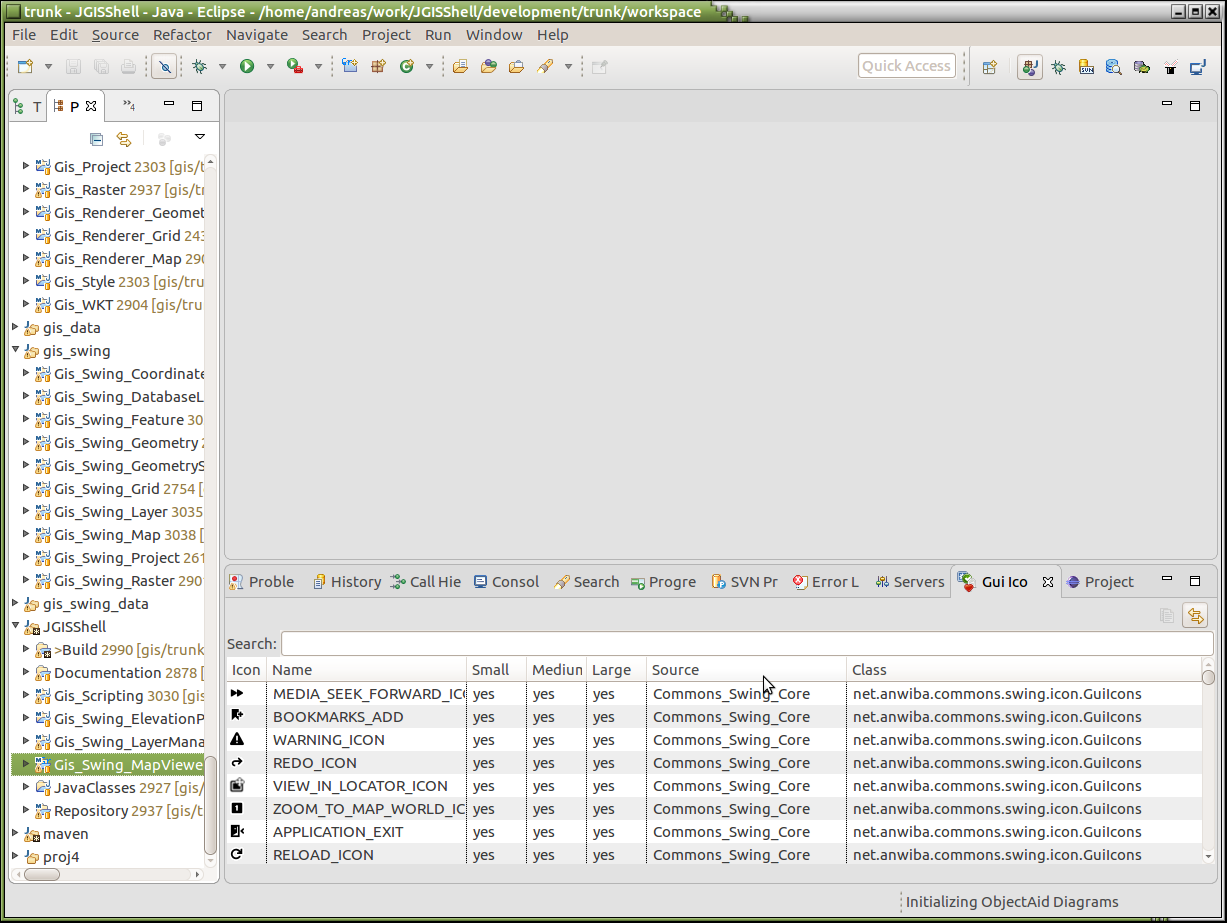
Task: Click the BOOKMARKS_ADD icon cell
Action: 237,716
